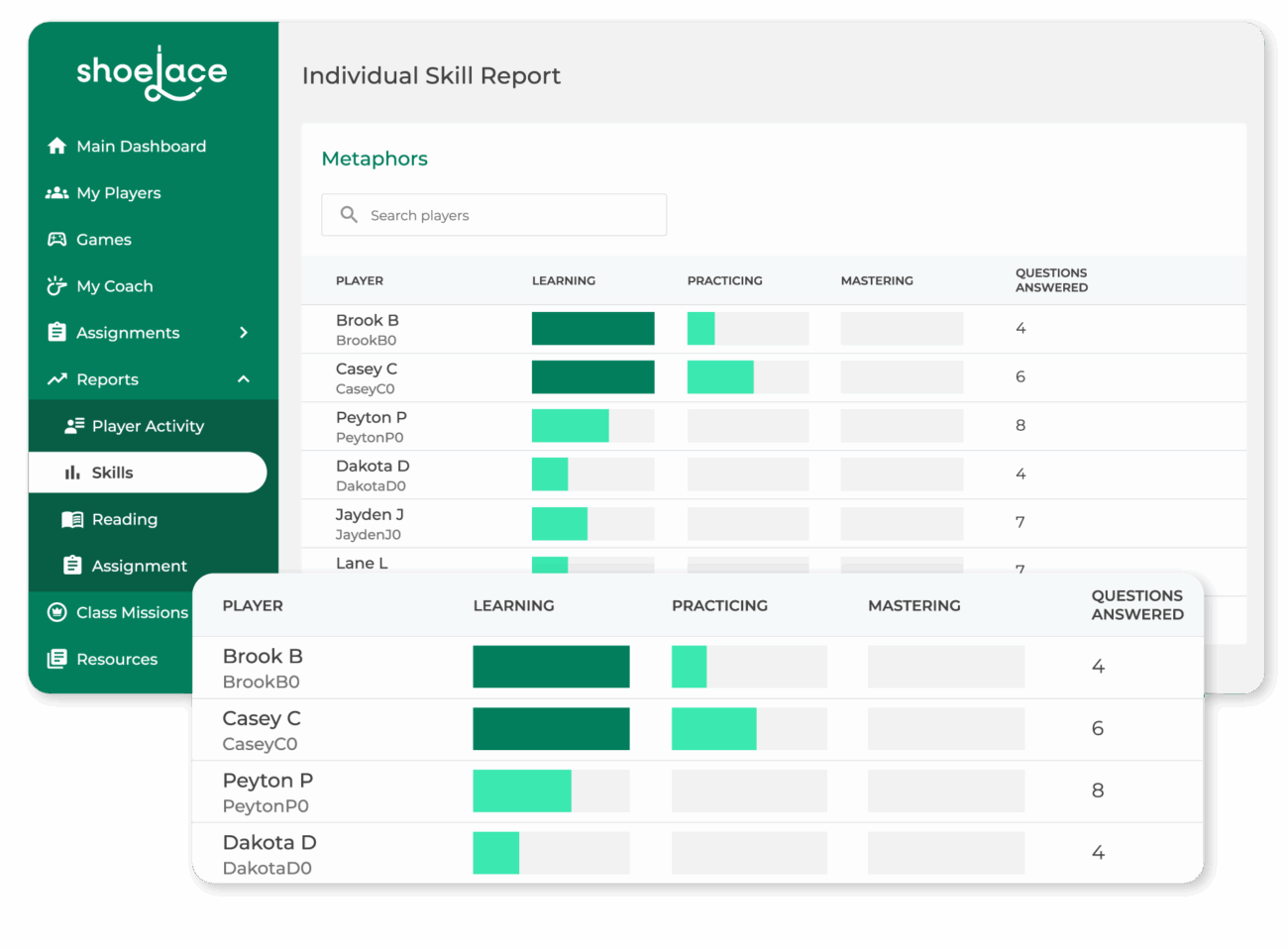The width and height of the screenshot is (1288, 950).
Task: Click the My Coach icon
Action: click(56, 286)
